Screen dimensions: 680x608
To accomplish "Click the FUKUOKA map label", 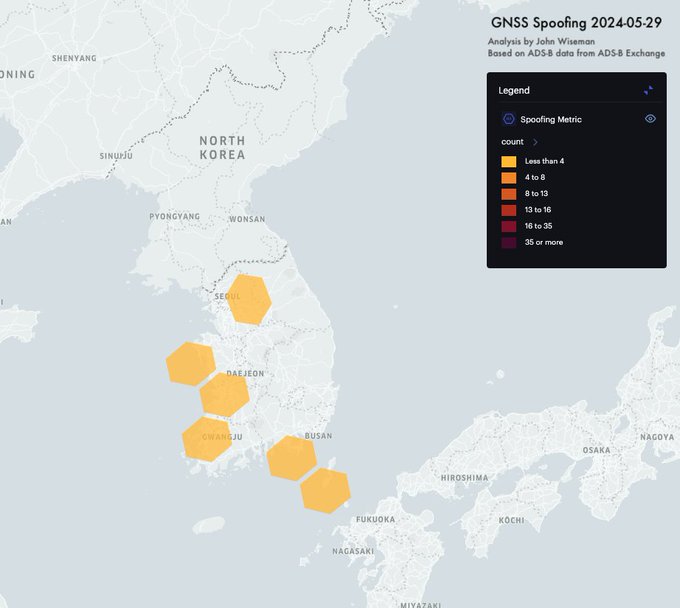I will tap(376, 519).
